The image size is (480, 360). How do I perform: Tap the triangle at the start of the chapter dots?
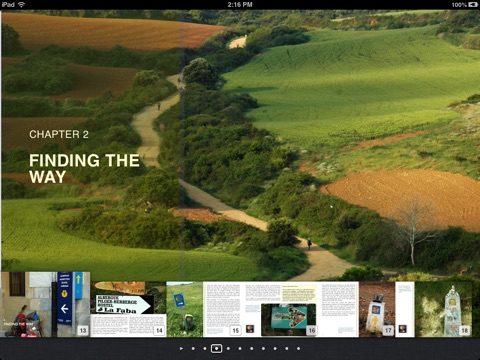181,348
